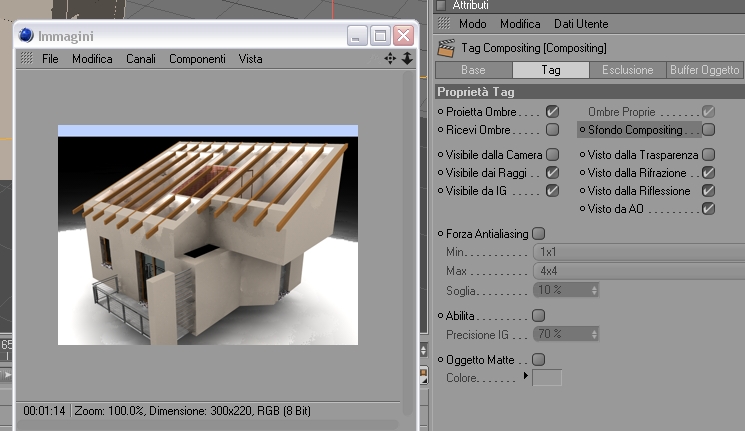Click the horizontal scrollbar of Immagini window
The height and width of the screenshot is (431, 745).
(x=208, y=424)
